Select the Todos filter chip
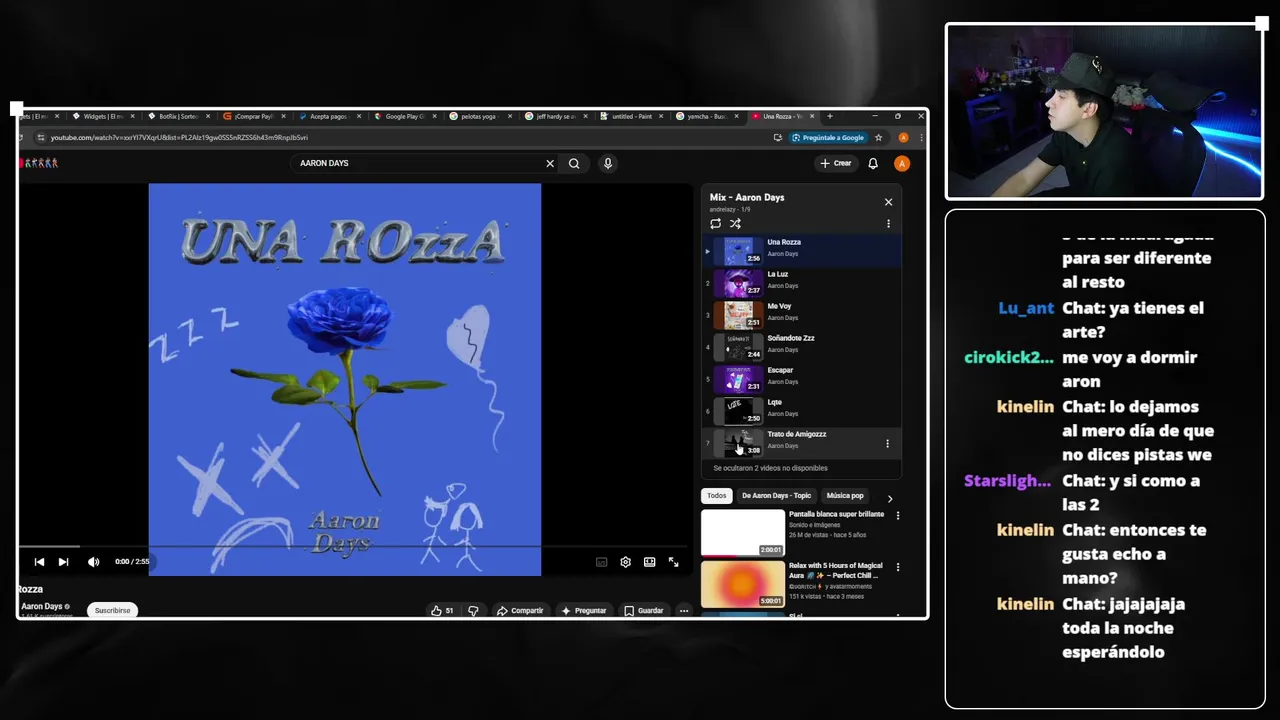Screen dimensions: 1280x720 [x=717, y=496]
